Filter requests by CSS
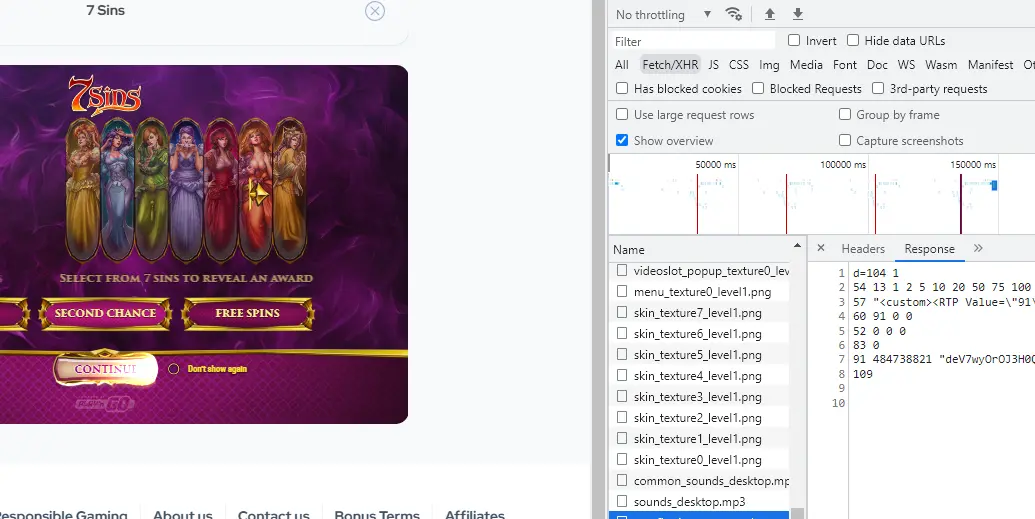The height and width of the screenshot is (519, 1035). click(x=739, y=65)
